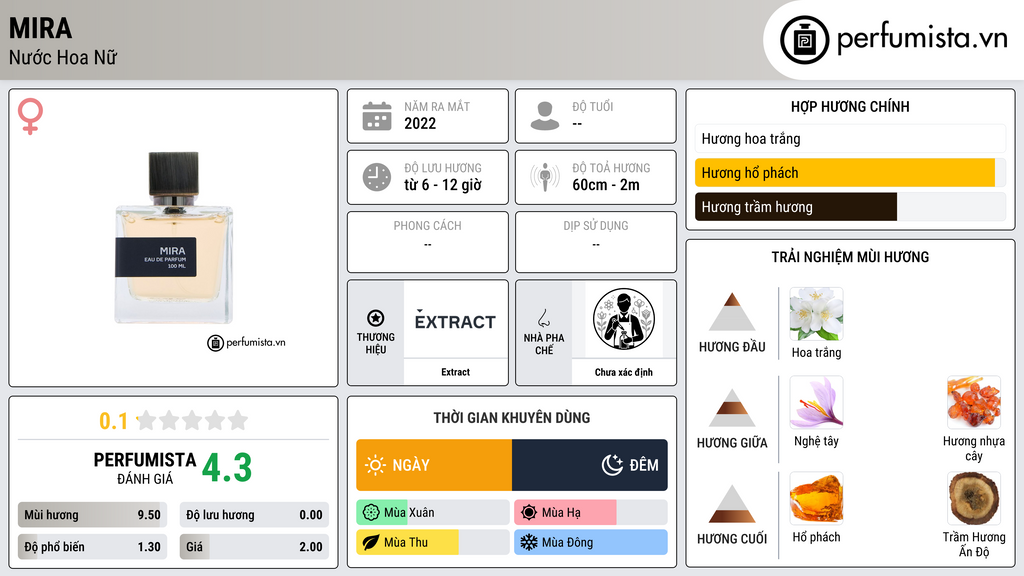Click the star badge icon above Thương hiệu
The height and width of the screenshot is (576, 1024).
pyautogui.click(x=376, y=318)
